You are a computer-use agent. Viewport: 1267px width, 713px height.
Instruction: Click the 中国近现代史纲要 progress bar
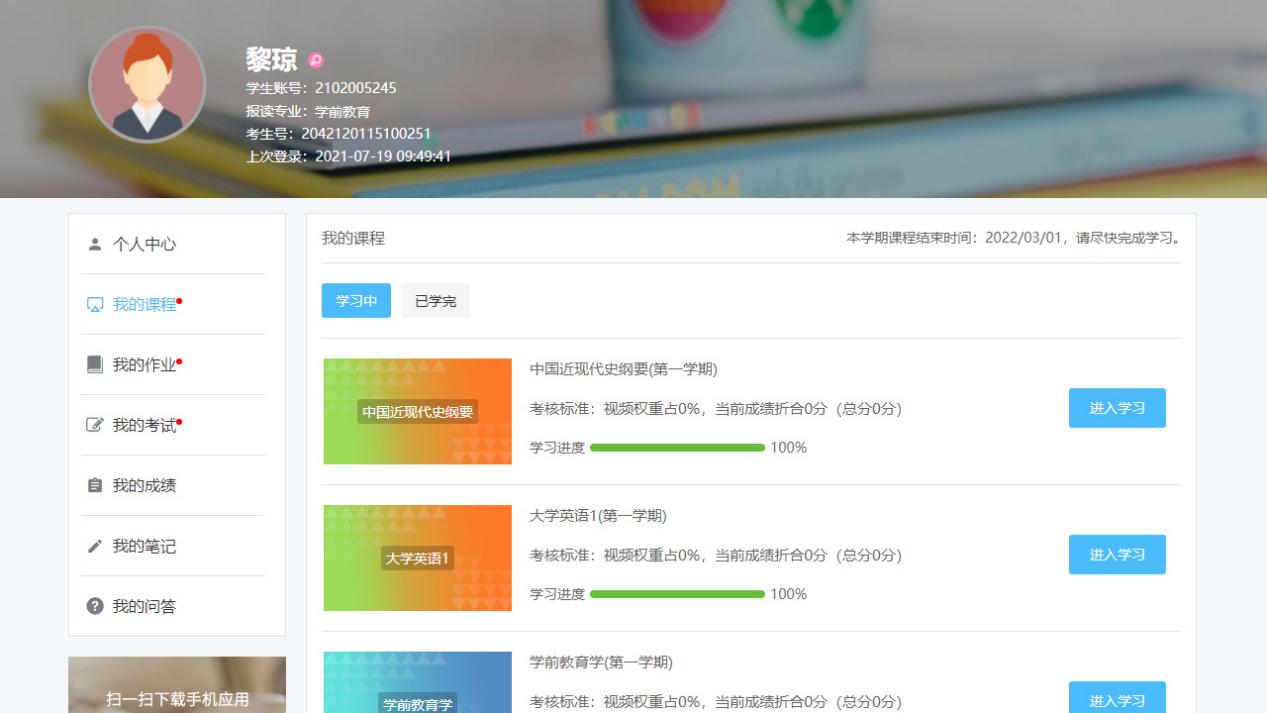click(x=677, y=448)
